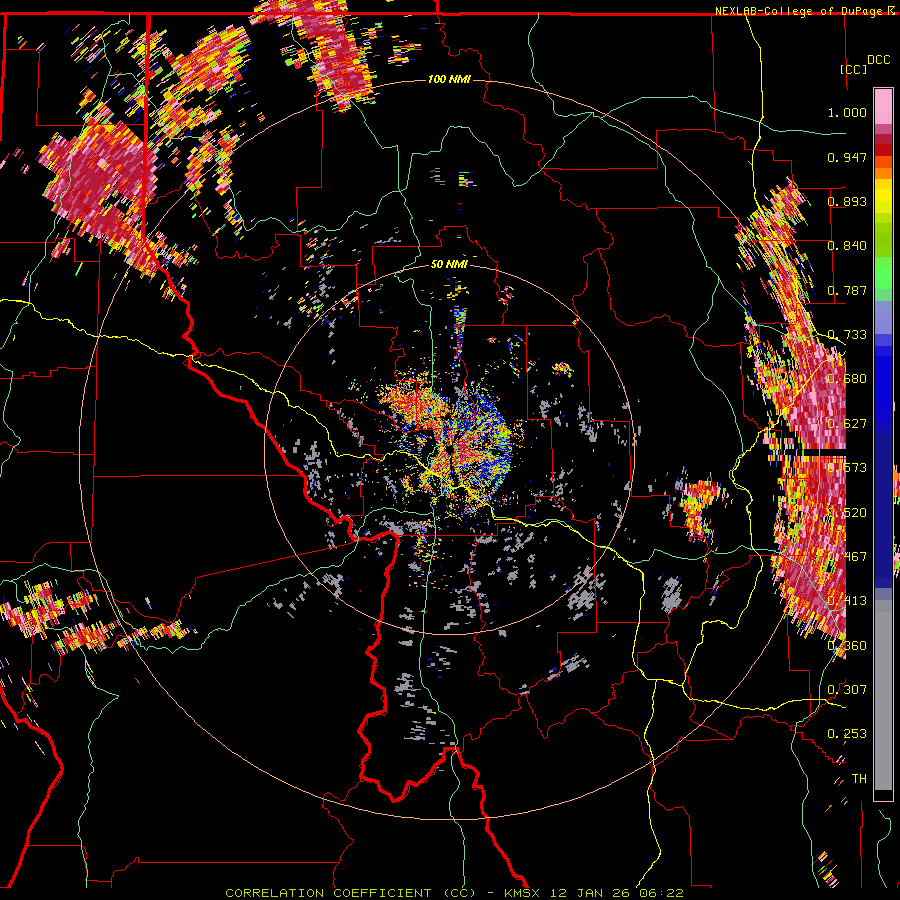Click the 100 NMI range ring label
Screen dimensions: 900x900
pyautogui.click(x=449, y=79)
